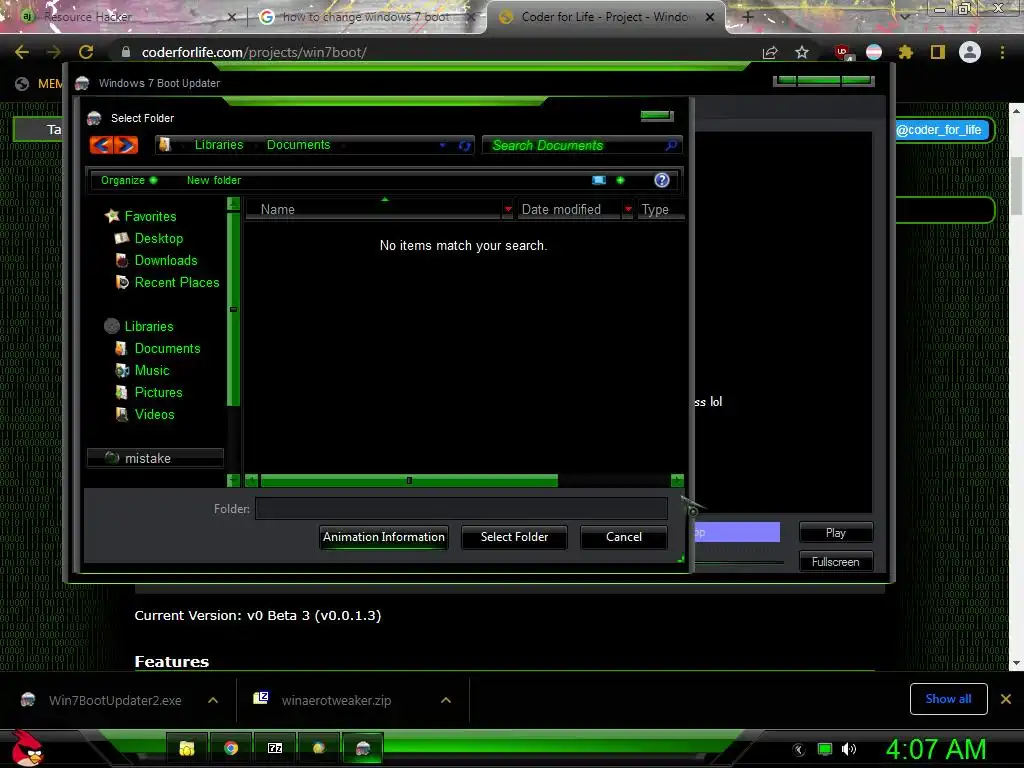The width and height of the screenshot is (1024, 768).
Task: Click horizontal scrollbar right arrow
Action: 677,481
